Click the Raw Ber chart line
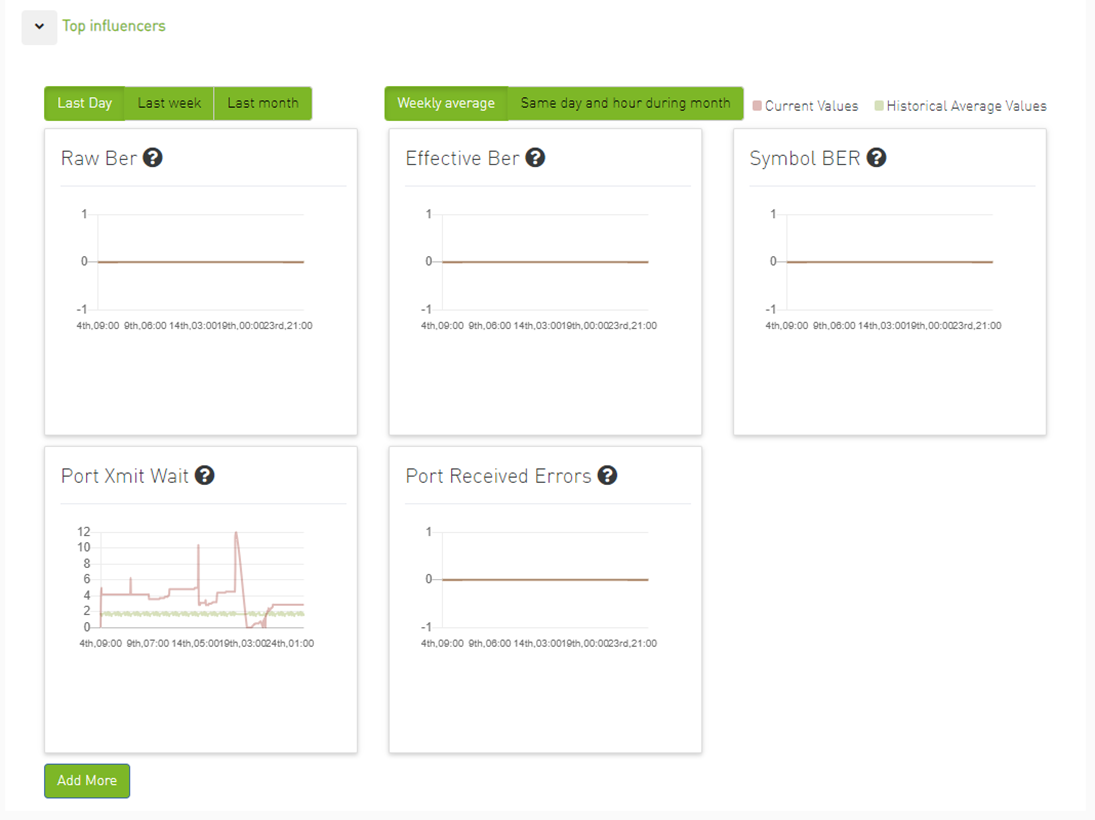Viewport: 1095px width, 820px height. coord(200,262)
